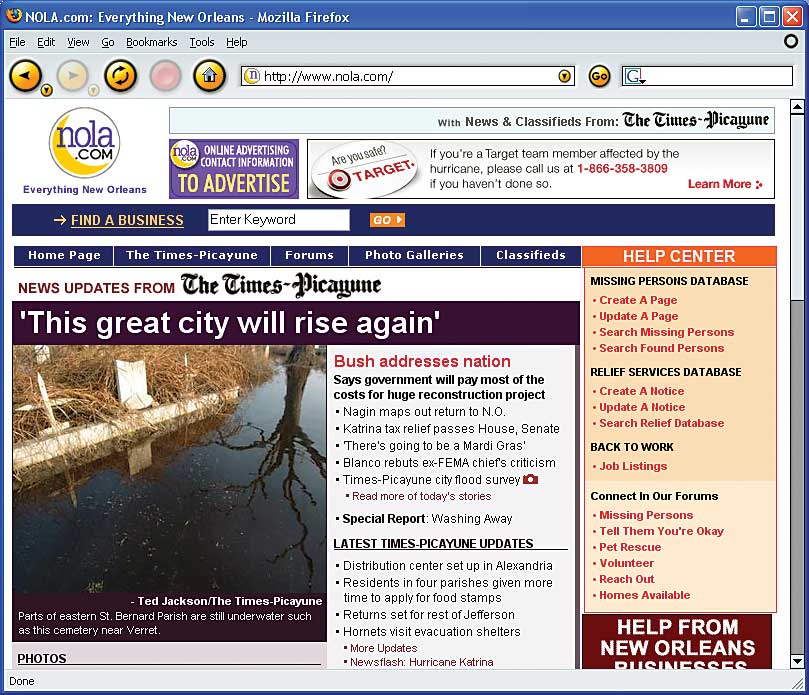Click orange GO button in business search

387,220
